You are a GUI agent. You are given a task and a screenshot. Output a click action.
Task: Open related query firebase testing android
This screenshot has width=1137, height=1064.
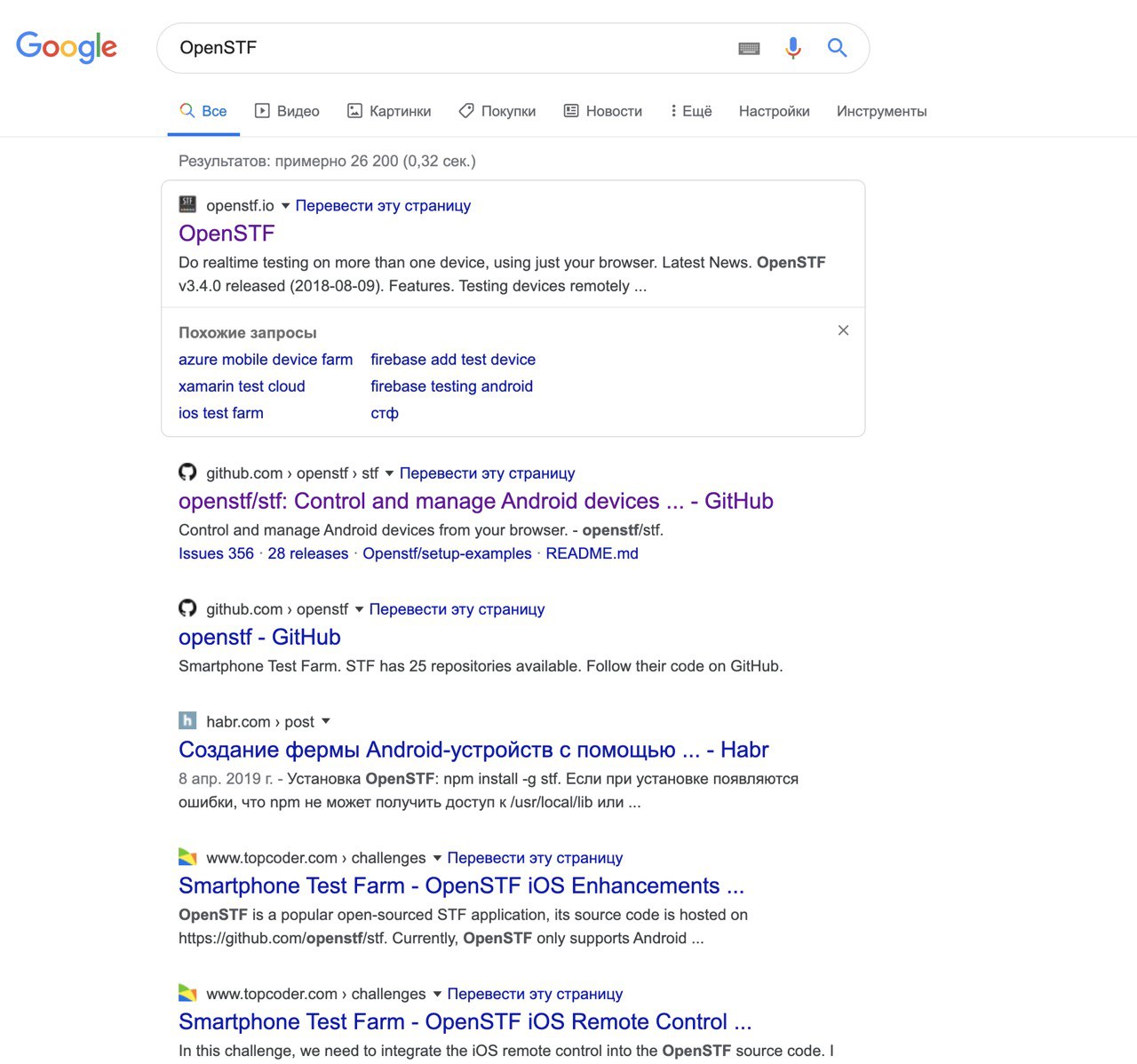451,386
